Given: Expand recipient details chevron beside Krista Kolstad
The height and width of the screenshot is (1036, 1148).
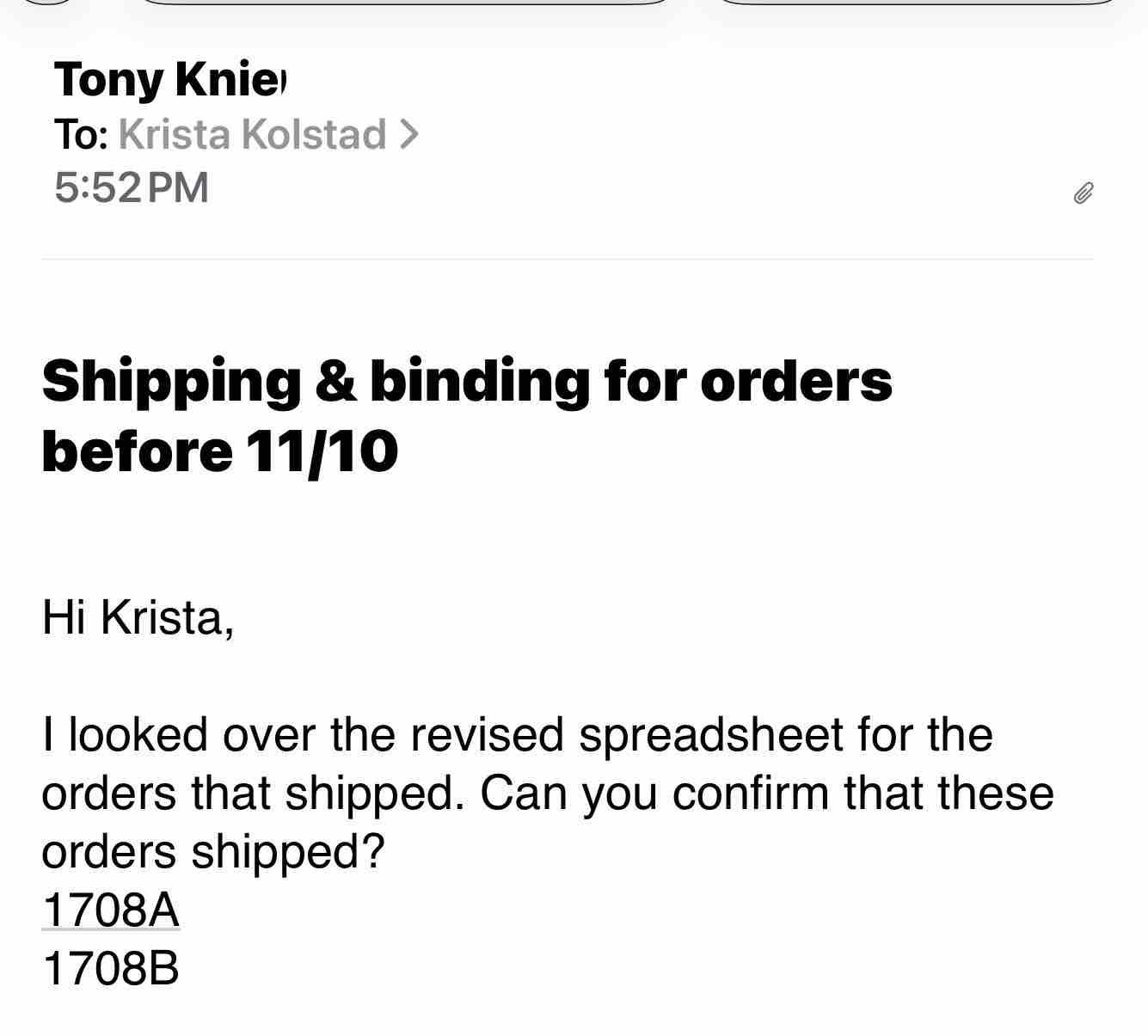Looking at the screenshot, I should coord(409,134).
